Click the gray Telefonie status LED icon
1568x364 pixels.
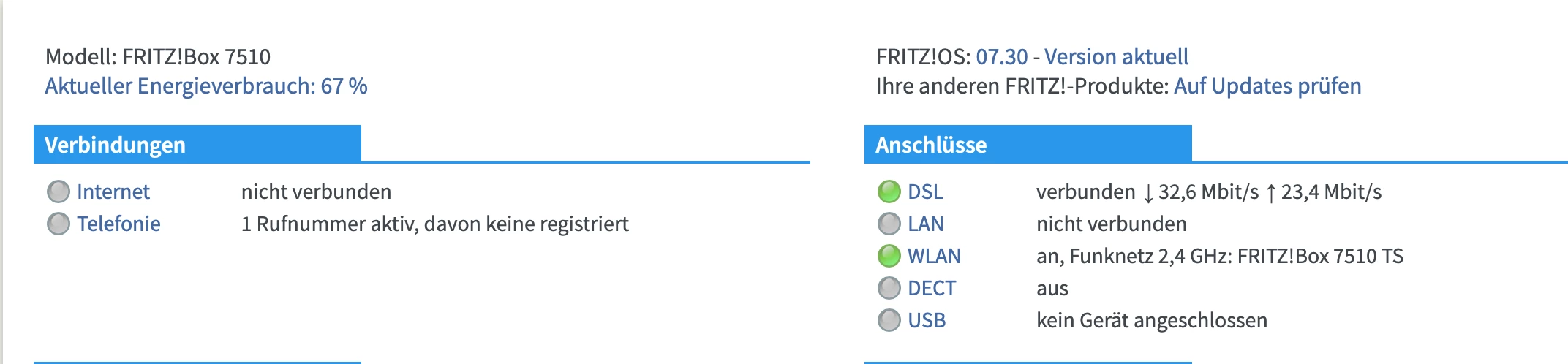(x=59, y=224)
